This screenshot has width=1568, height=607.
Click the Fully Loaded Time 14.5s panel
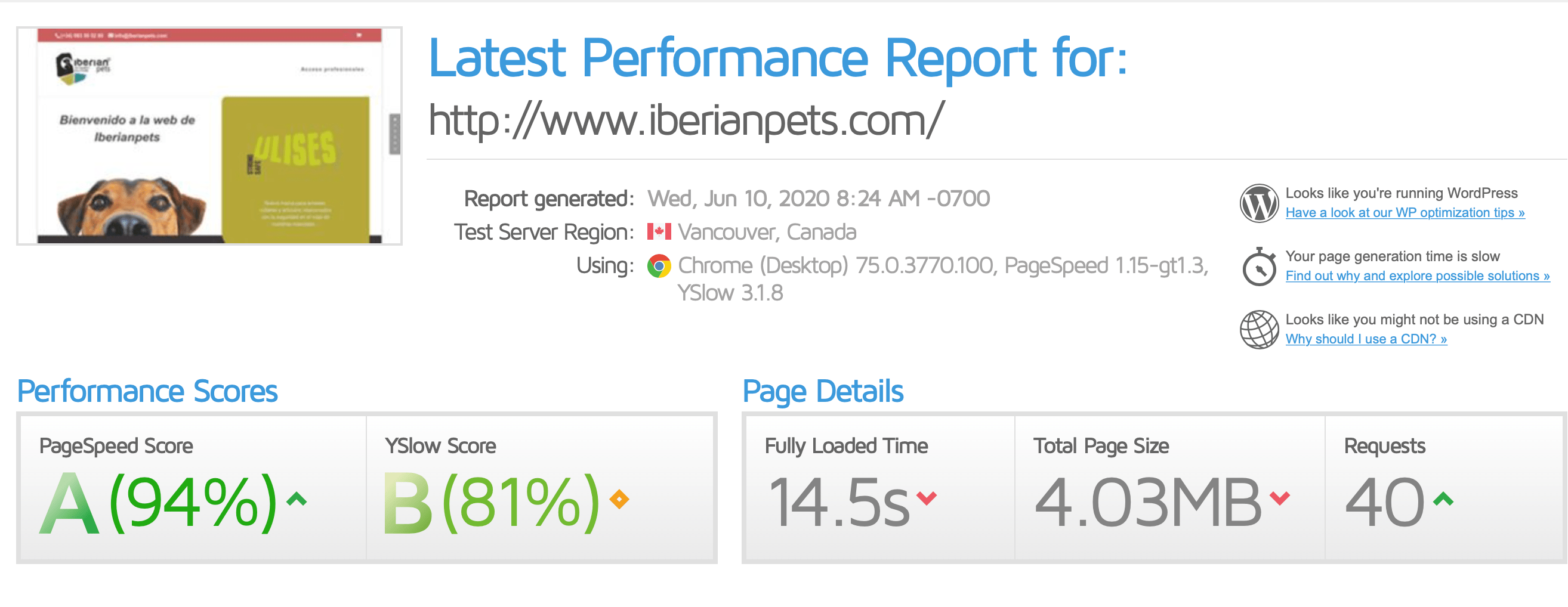[880, 488]
